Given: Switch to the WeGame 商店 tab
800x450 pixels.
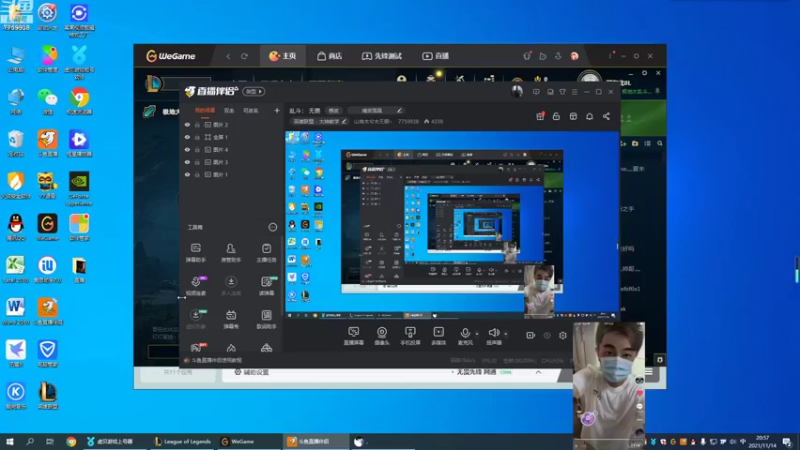Looking at the screenshot, I should click(330, 56).
